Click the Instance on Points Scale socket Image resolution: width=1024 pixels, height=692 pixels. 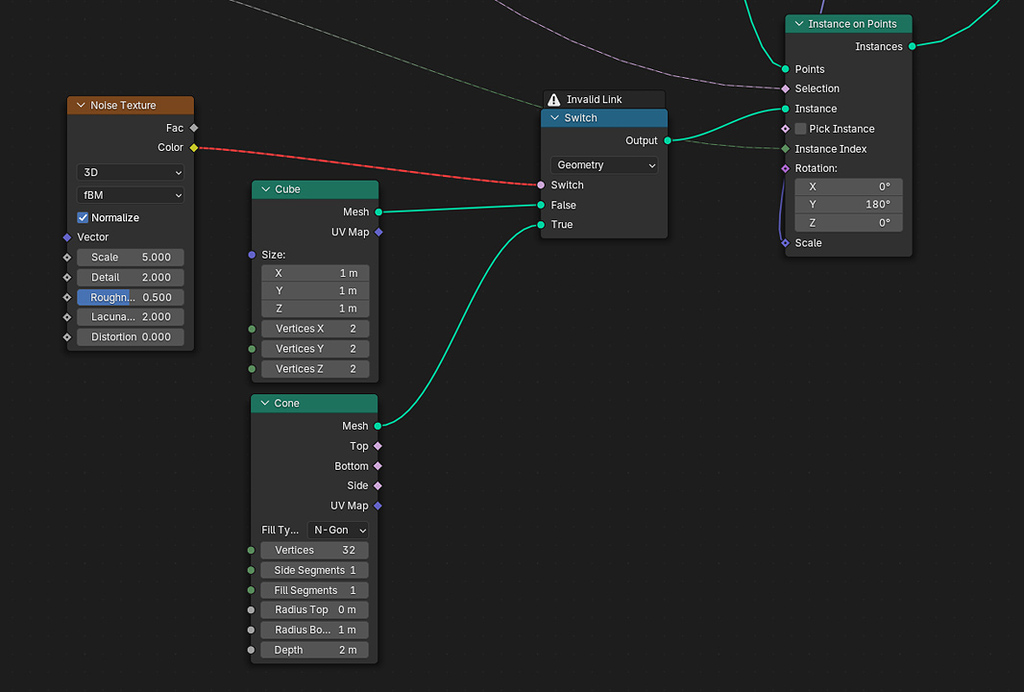[786, 243]
